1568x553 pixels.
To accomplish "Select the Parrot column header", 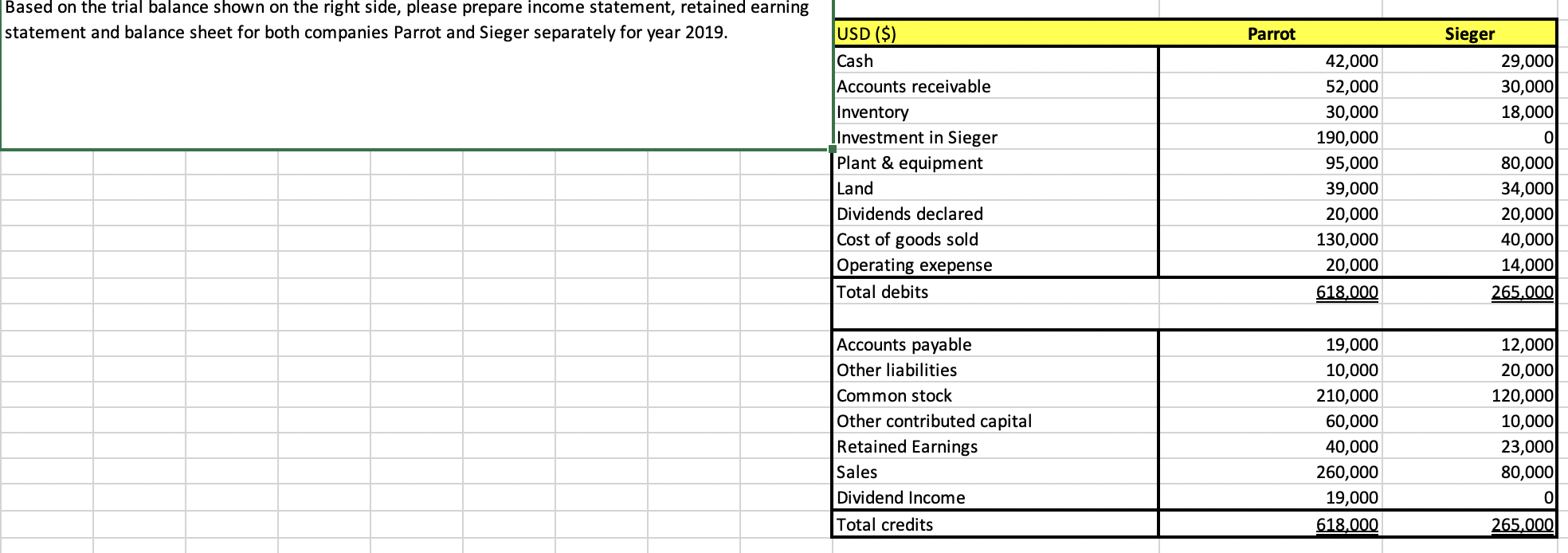I will click(1271, 33).
